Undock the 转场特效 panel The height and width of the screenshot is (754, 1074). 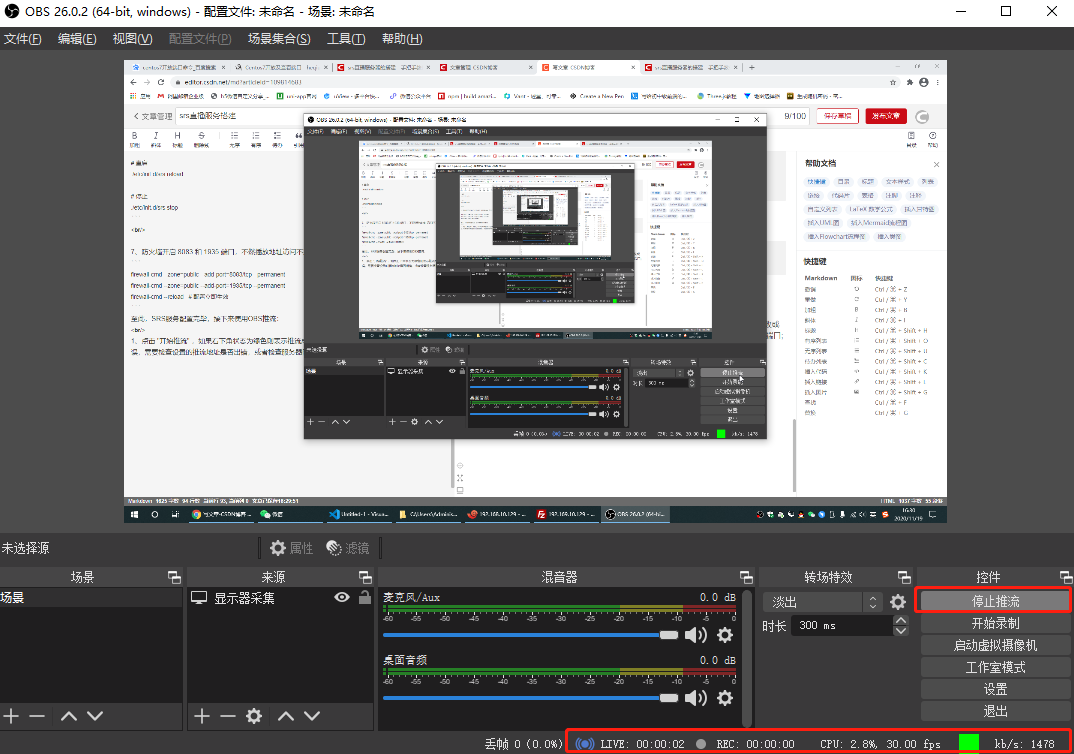904,577
